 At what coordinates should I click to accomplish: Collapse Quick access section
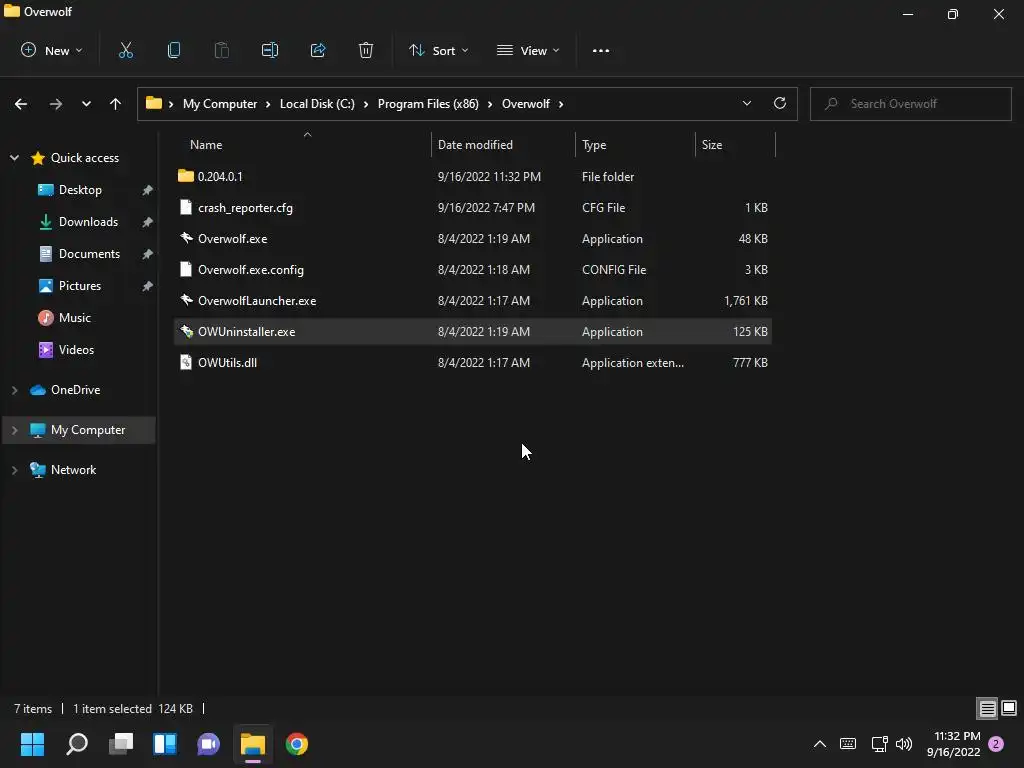14,157
